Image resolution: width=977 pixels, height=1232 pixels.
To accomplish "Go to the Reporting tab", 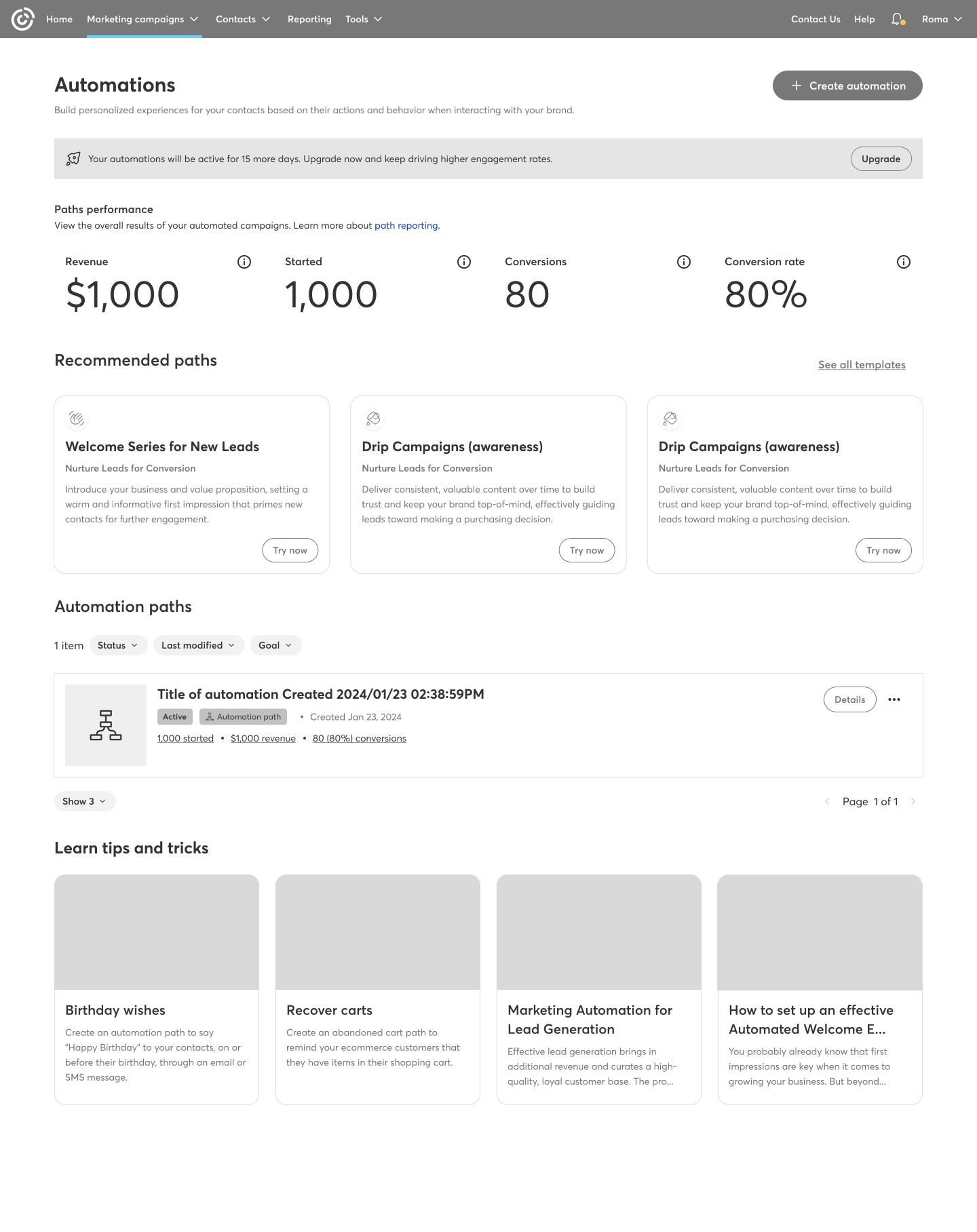I will (309, 19).
